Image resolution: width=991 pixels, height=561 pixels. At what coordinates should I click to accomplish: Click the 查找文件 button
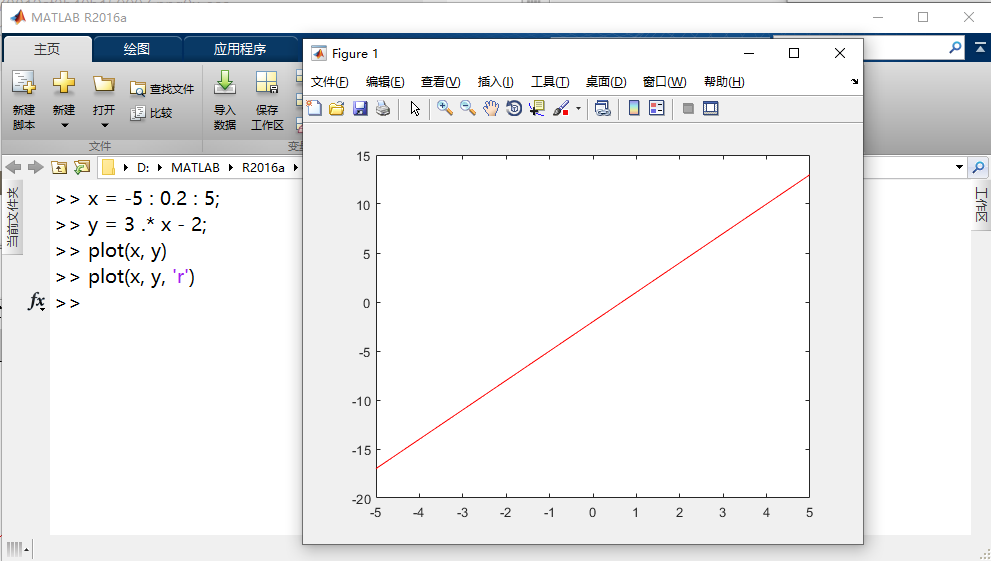tap(162, 89)
